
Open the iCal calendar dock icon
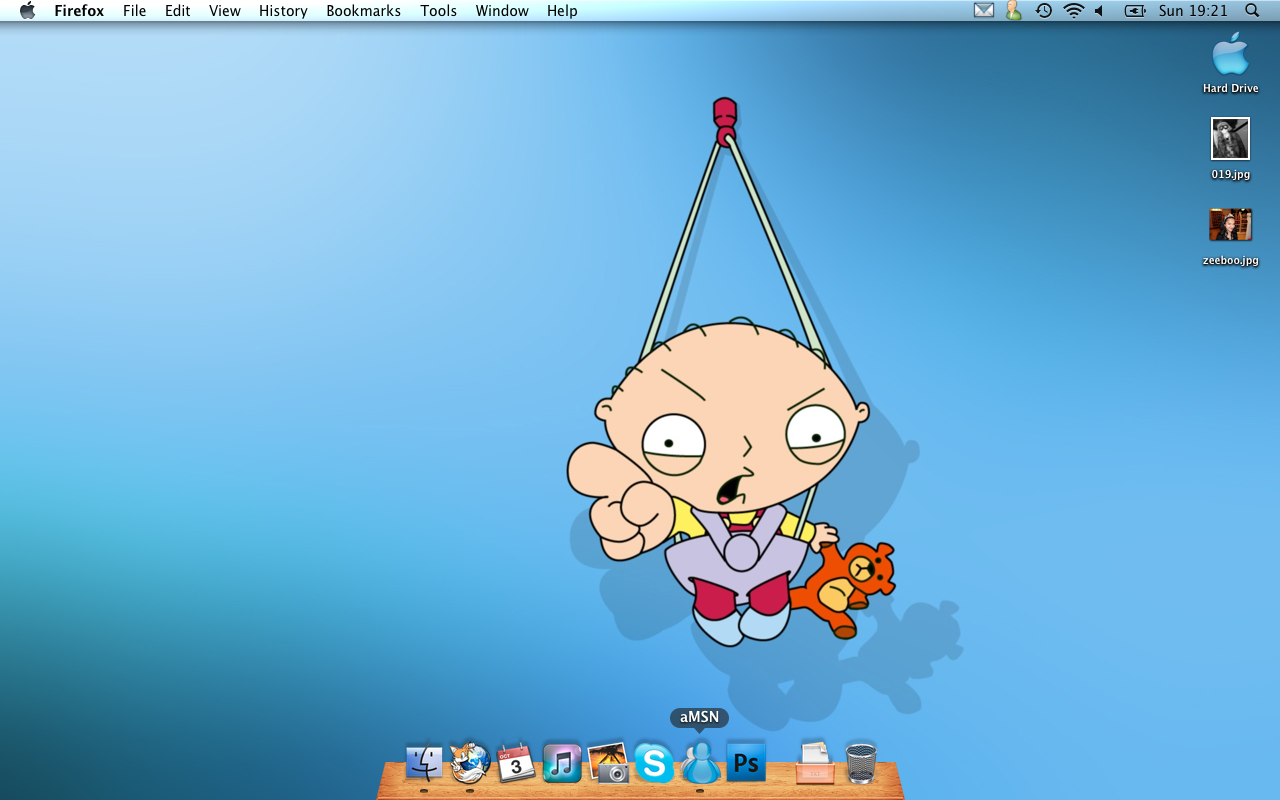516,763
